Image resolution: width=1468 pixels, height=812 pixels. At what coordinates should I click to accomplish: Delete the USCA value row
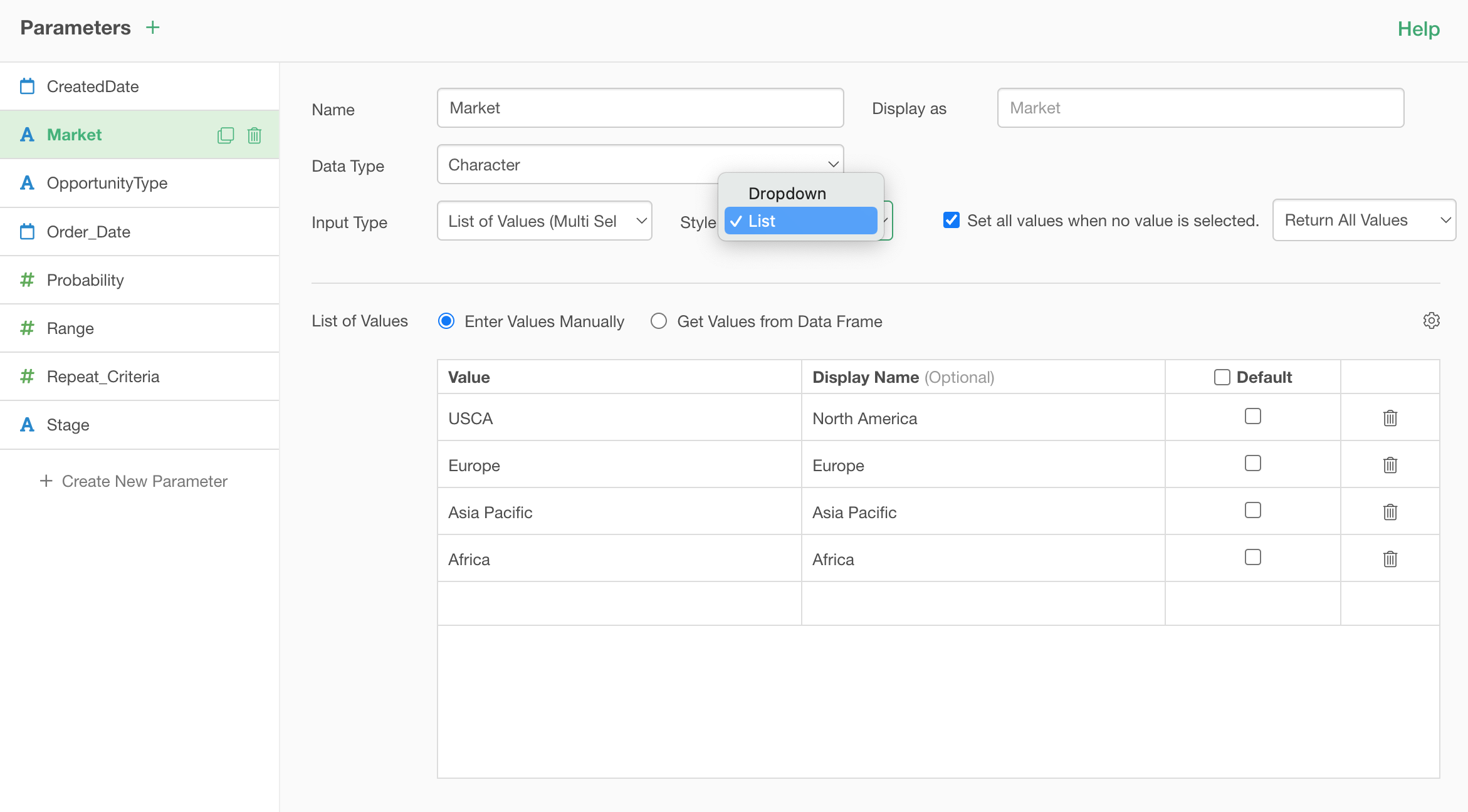pyautogui.click(x=1390, y=418)
